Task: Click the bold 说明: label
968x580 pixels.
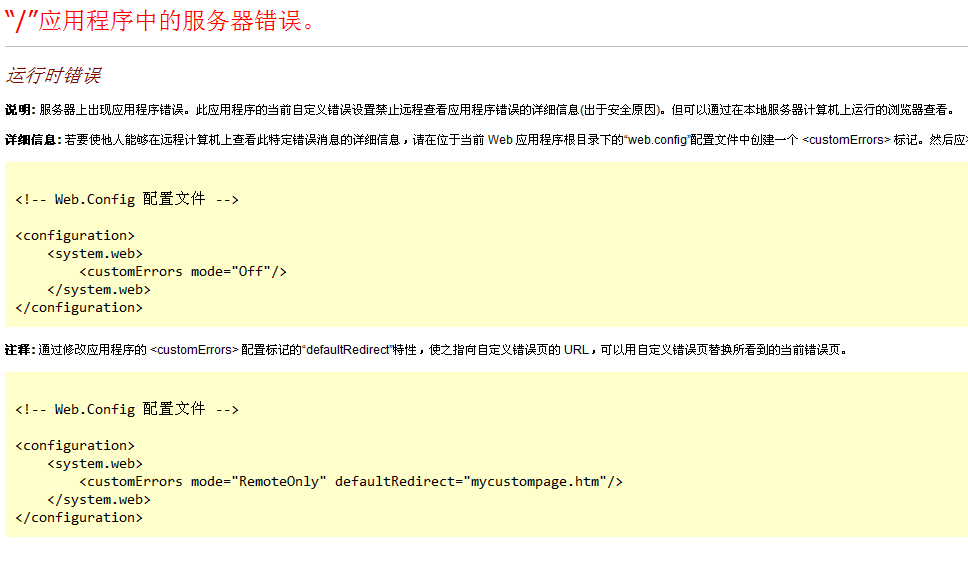Action: [x=20, y=110]
